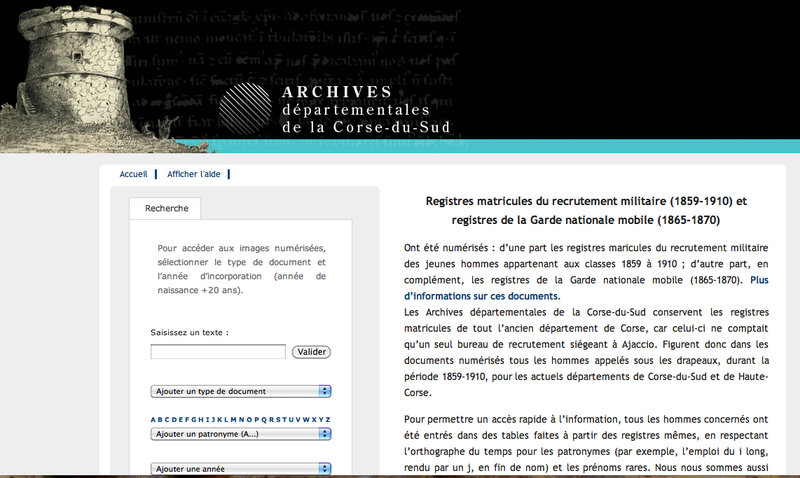The width and height of the screenshot is (800, 478).
Task: Filter surnames by letter U
Action: [x=291, y=419]
